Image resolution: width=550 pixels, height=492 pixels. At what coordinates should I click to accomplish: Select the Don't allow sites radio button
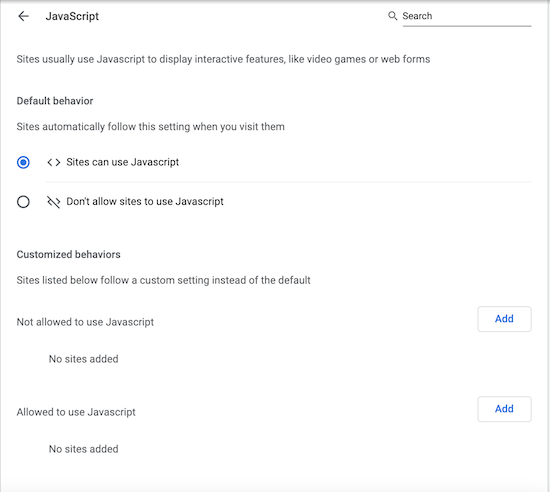[x=23, y=202]
